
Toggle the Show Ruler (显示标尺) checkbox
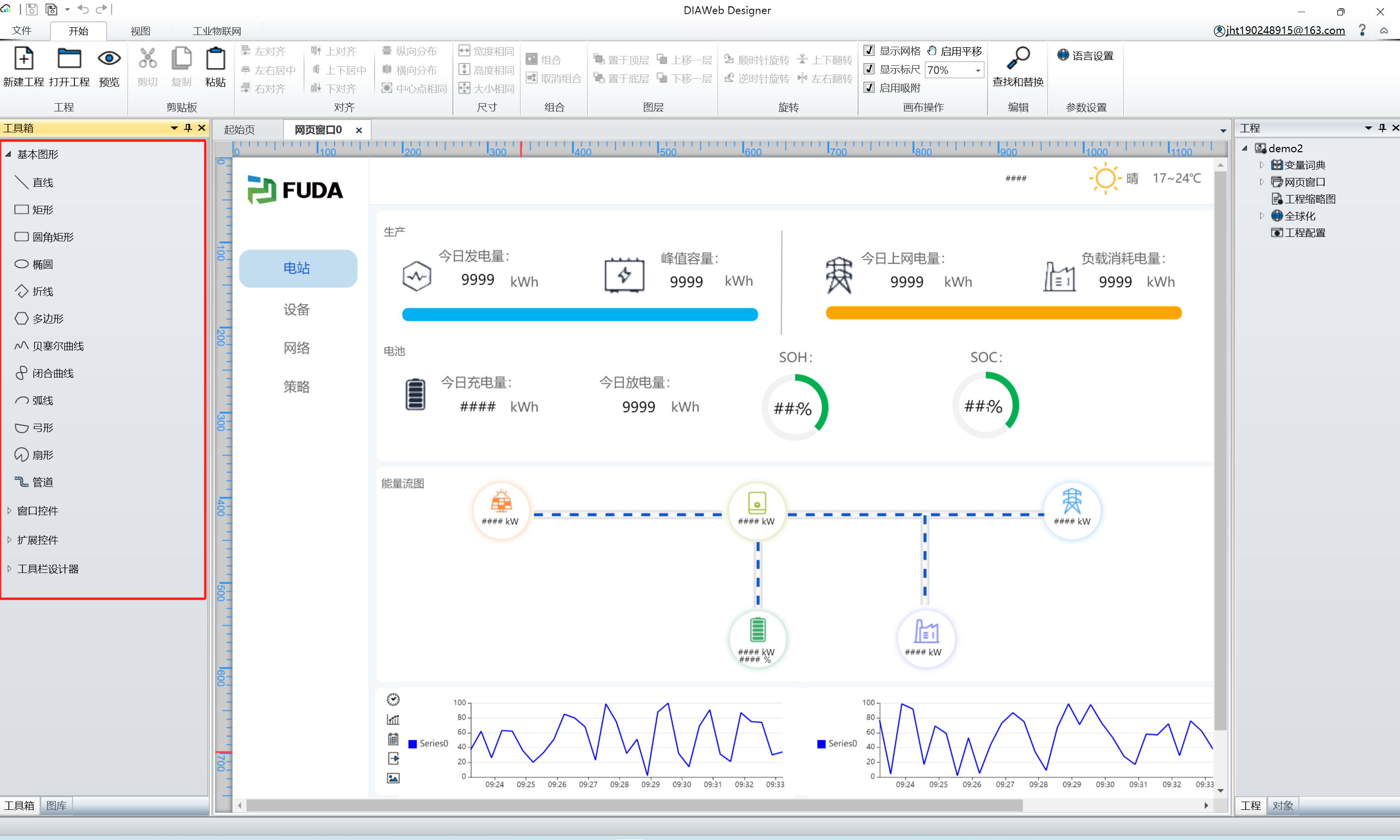pyautogui.click(x=870, y=69)
